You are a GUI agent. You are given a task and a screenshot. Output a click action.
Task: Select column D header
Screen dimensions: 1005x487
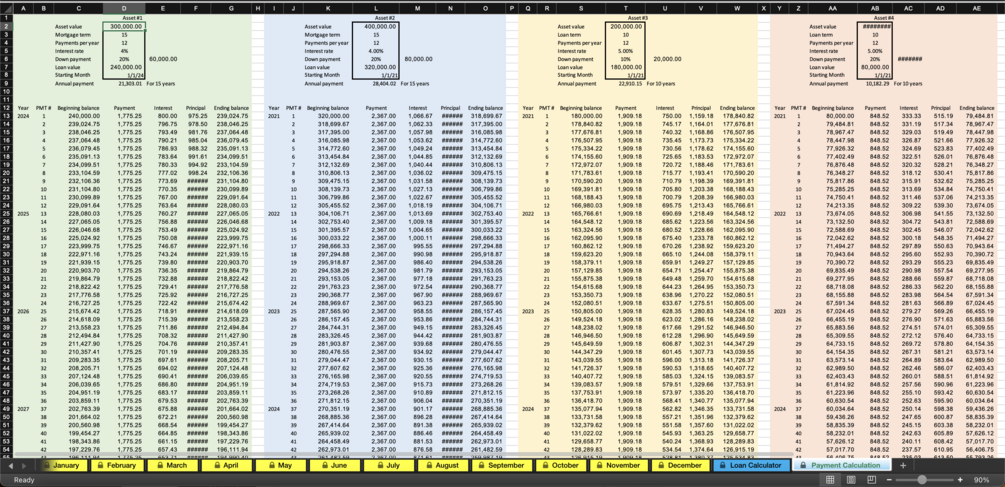click(124, 9)
